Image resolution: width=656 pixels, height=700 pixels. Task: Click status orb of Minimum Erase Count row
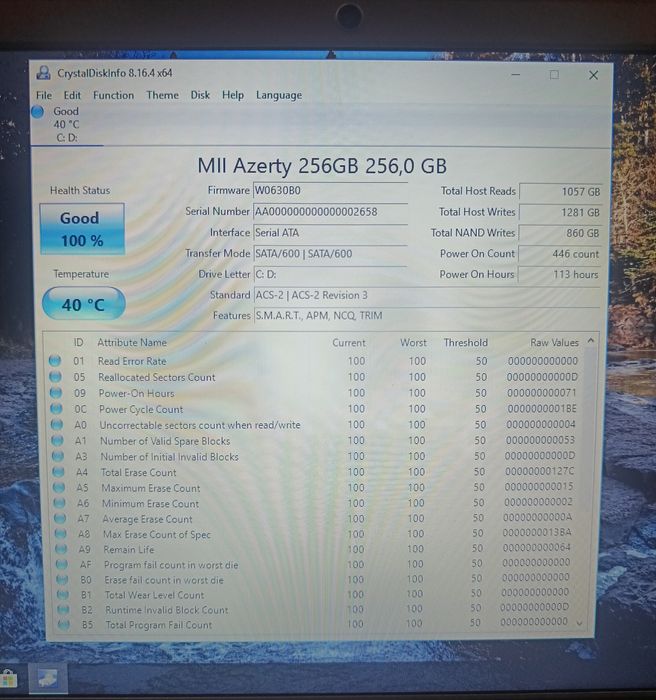click(59, 503)
